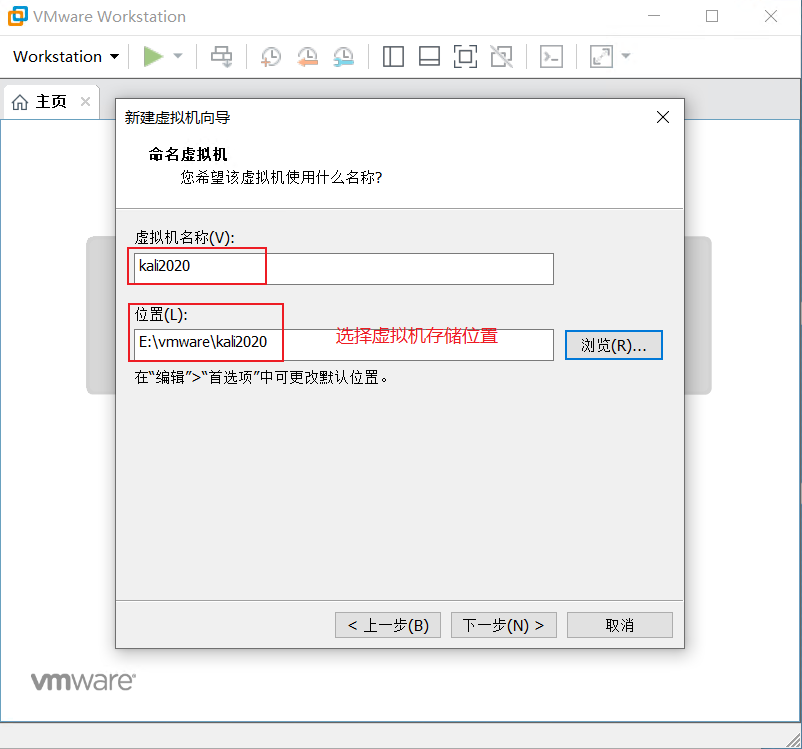
Task: Click the VMware Workstation title bar logo
Action: click(18, 16)
